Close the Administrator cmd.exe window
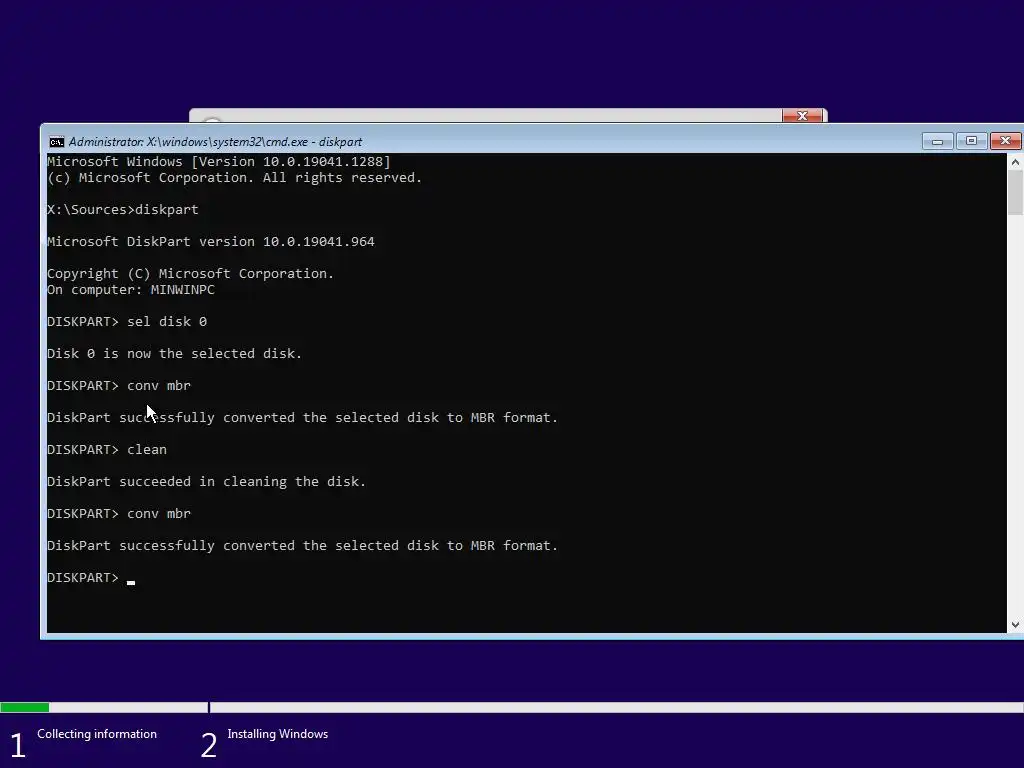This screenshot has height=768, width=1024. [x=1005, y=141]
